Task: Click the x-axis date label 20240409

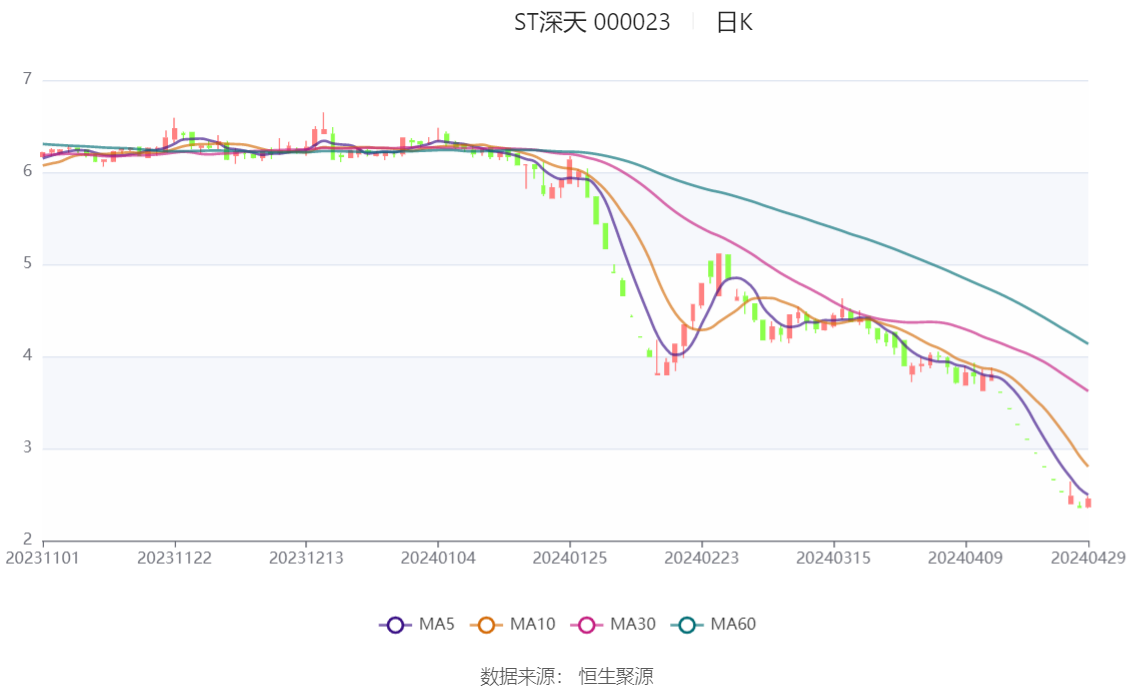Action: 965,559
